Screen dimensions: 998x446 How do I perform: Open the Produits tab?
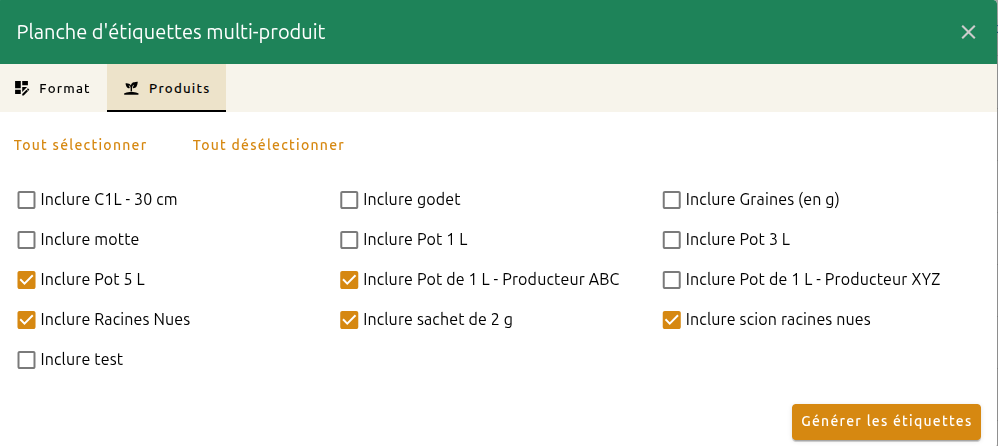click(x=167, y=88)
